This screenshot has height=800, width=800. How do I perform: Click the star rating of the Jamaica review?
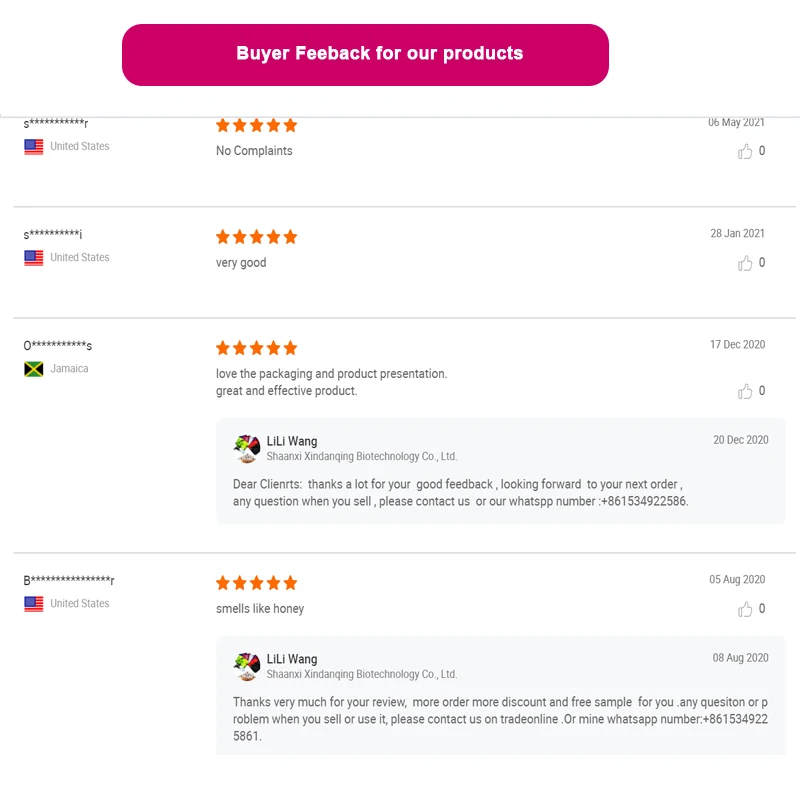(x=257, y=348)
